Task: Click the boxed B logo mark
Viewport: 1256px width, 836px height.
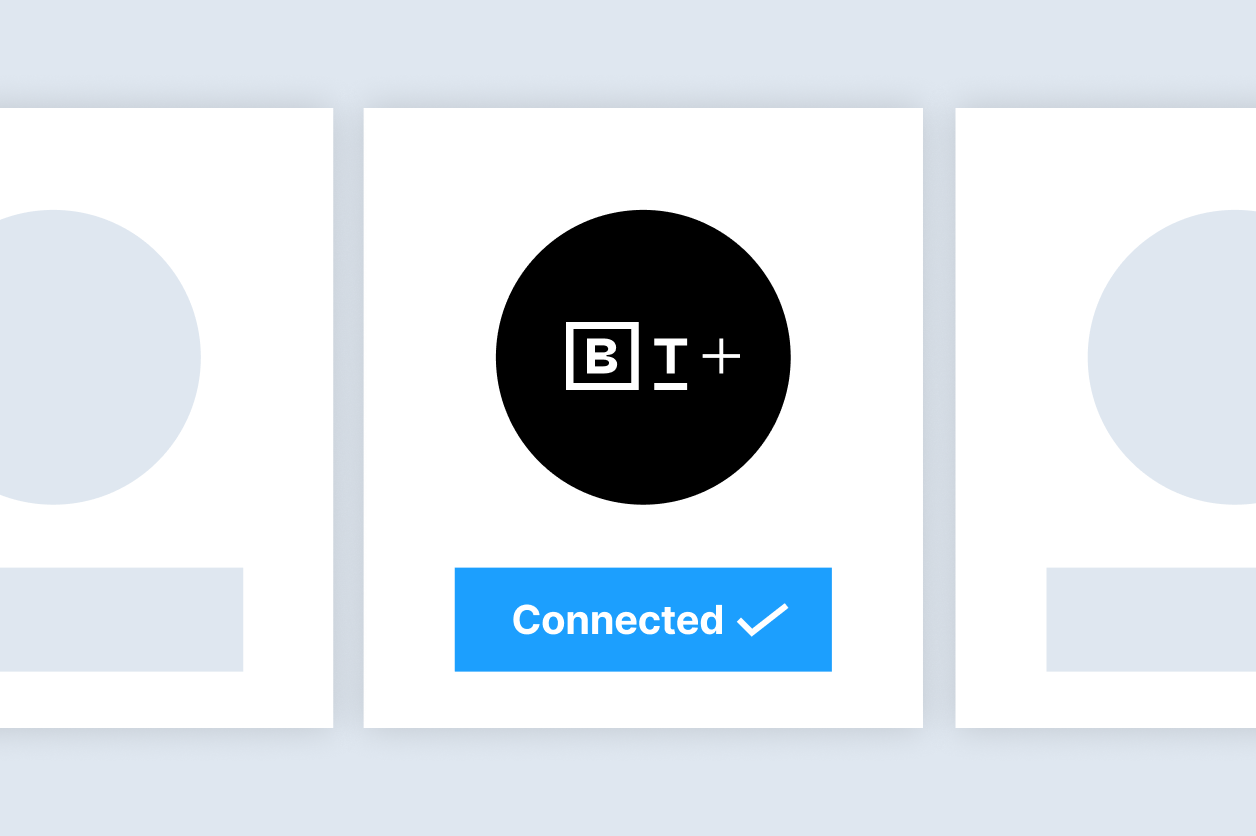Action: 602,356
